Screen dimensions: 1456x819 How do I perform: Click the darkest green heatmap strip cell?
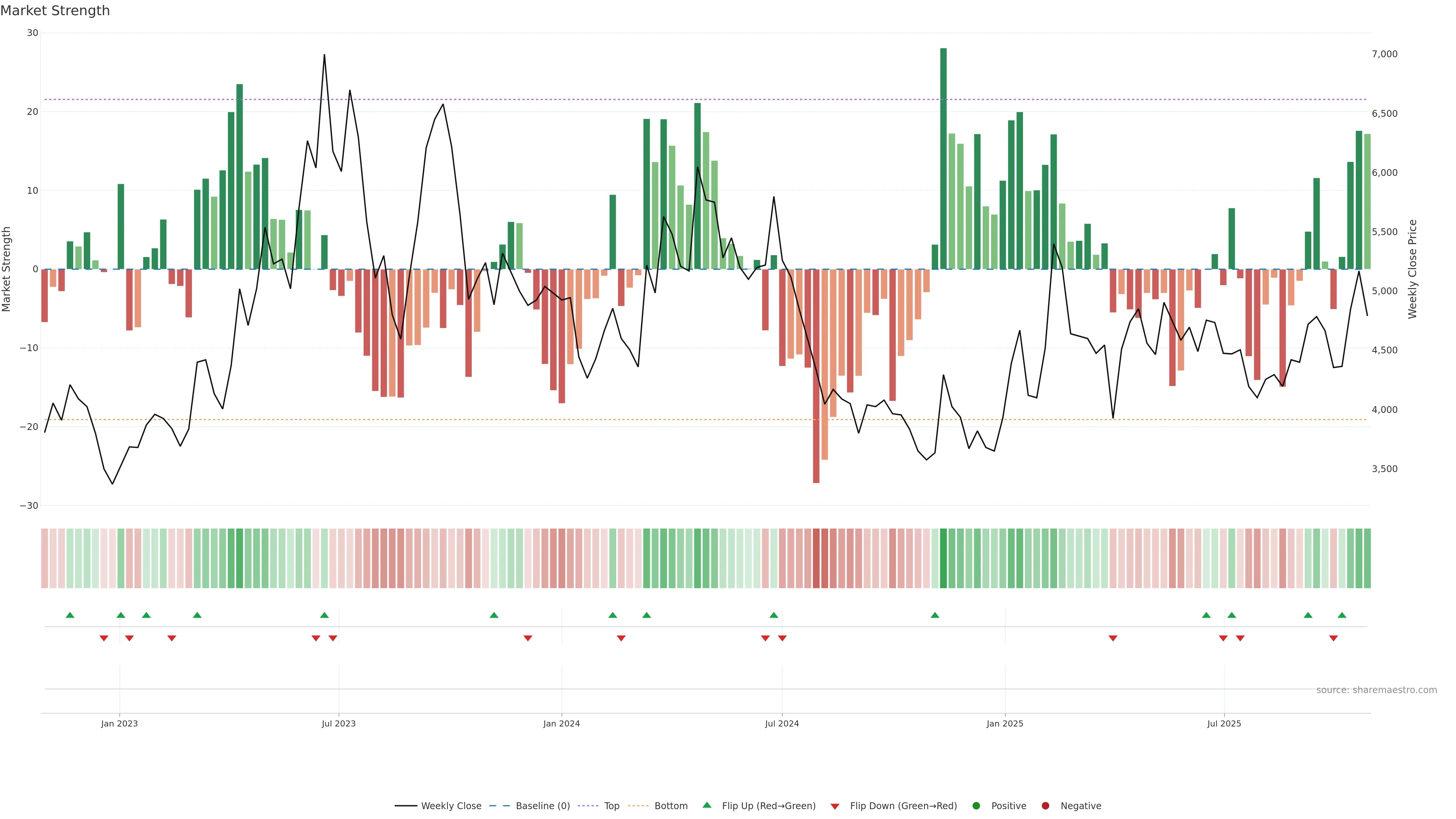coord(943,559)
